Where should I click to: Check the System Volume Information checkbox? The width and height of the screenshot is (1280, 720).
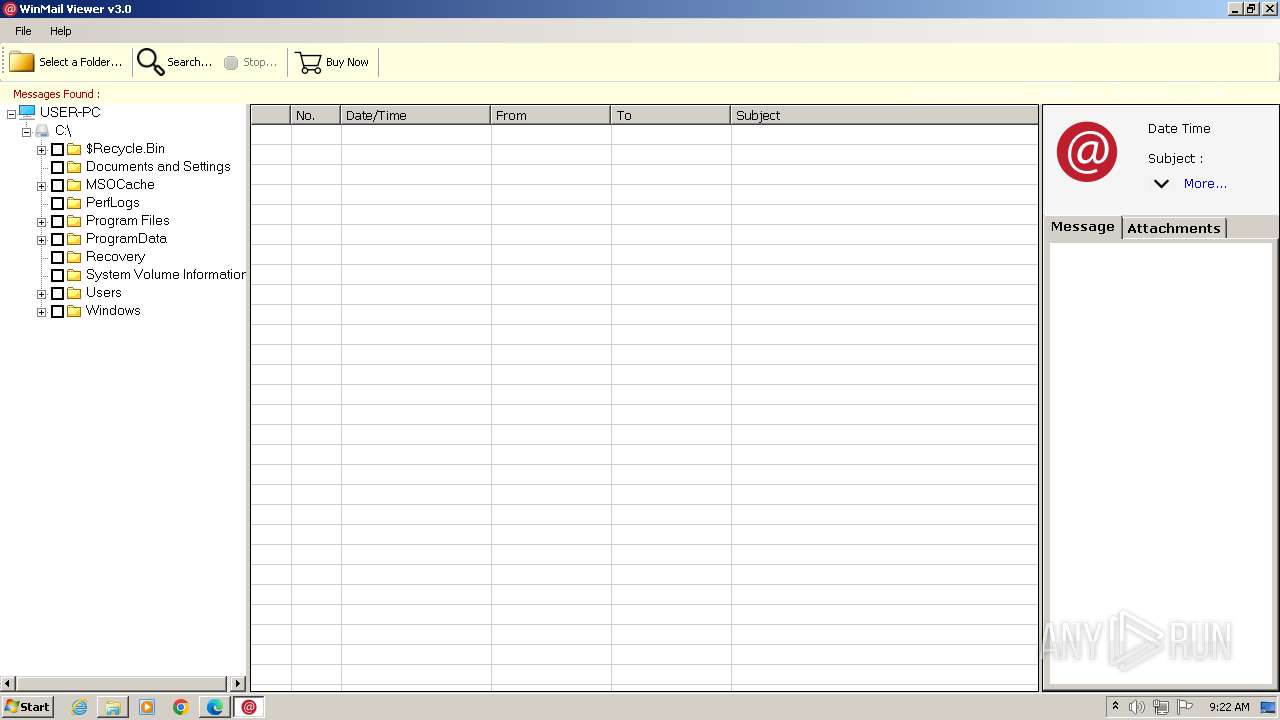pos(57,275)
